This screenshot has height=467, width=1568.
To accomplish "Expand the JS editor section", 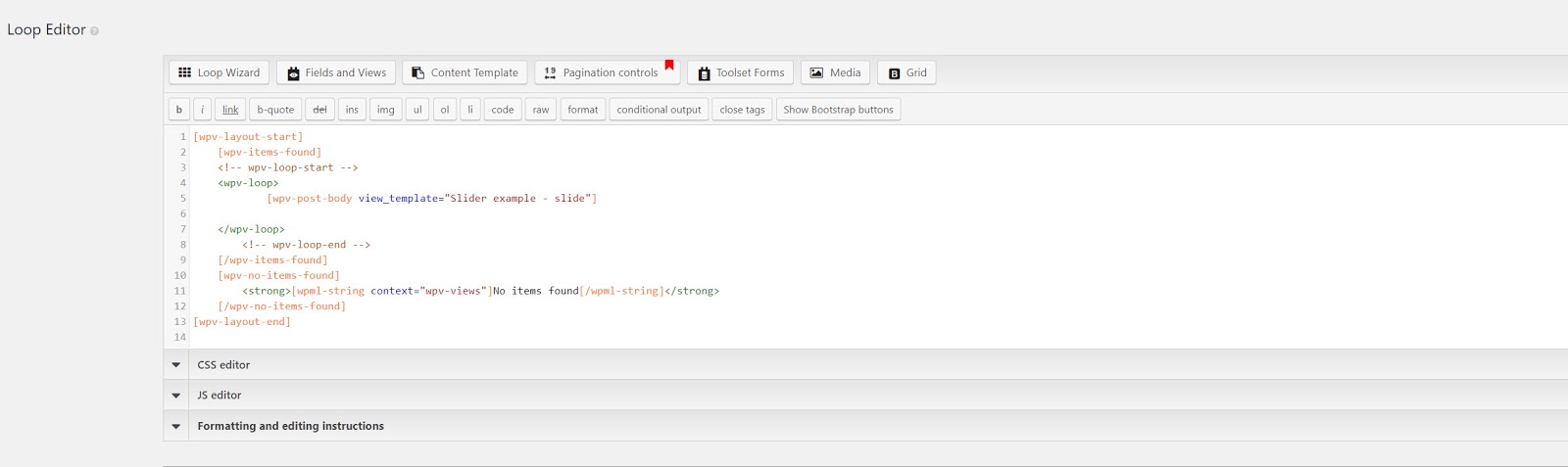I will (x=176, y=396).
